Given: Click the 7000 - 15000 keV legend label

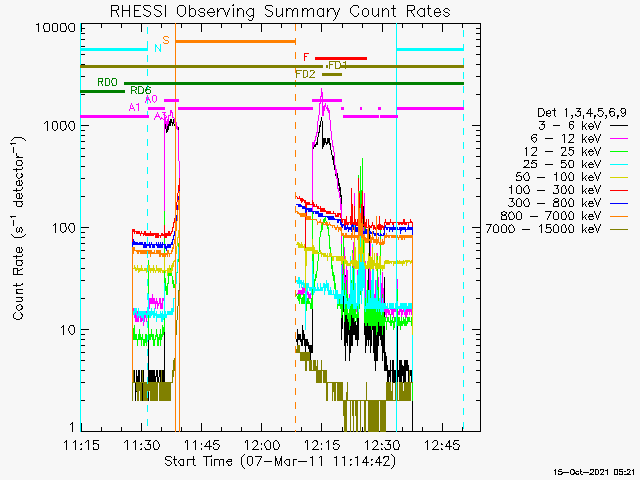Looking at the screenshot, I should coord(543,229).
